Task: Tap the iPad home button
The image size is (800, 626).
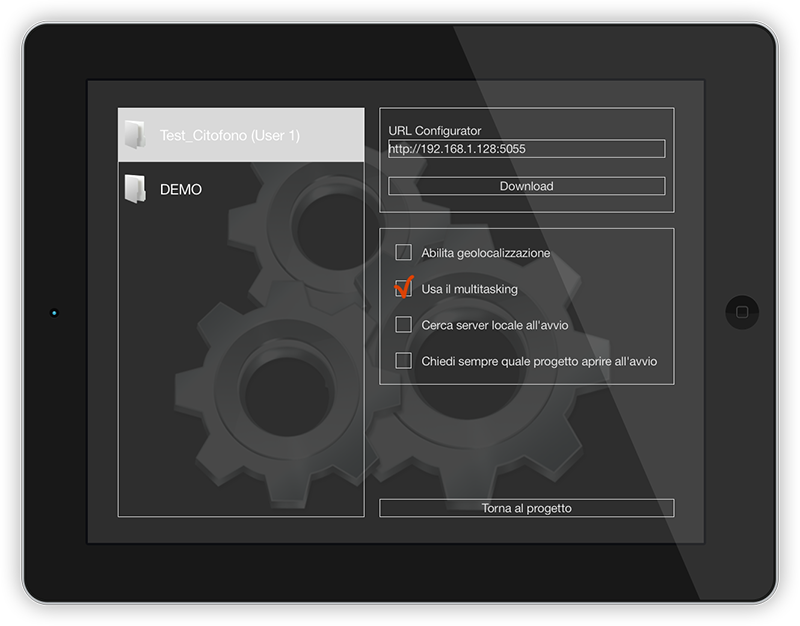Action: (742, 312)
